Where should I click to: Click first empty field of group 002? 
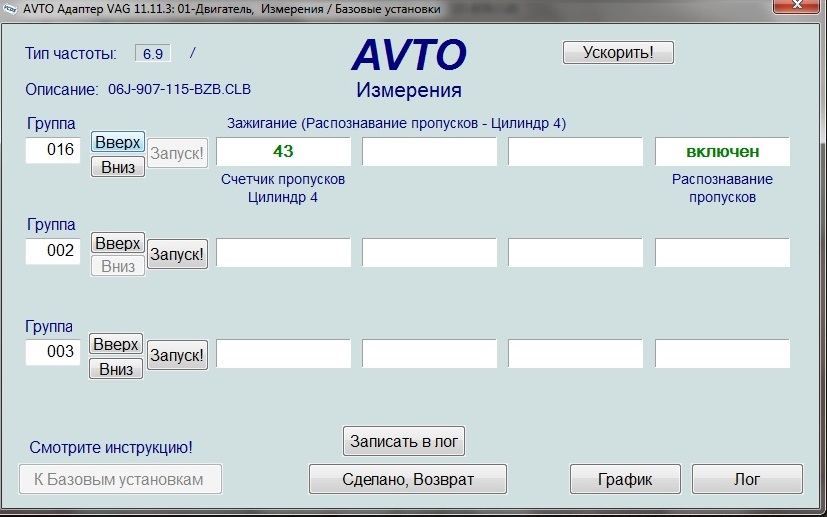pos(283,253)
